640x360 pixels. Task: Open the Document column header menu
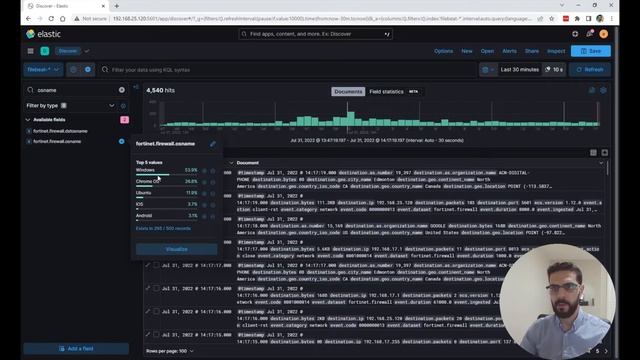pyautogui.click(x=601, y=163)
